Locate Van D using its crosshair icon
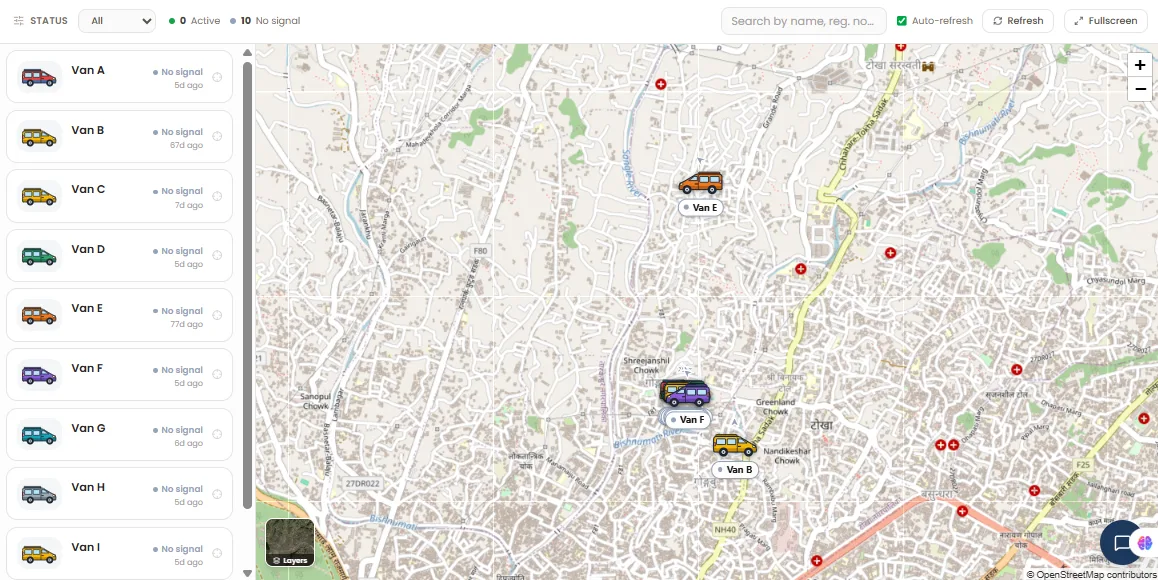 (x=217, y=256)
